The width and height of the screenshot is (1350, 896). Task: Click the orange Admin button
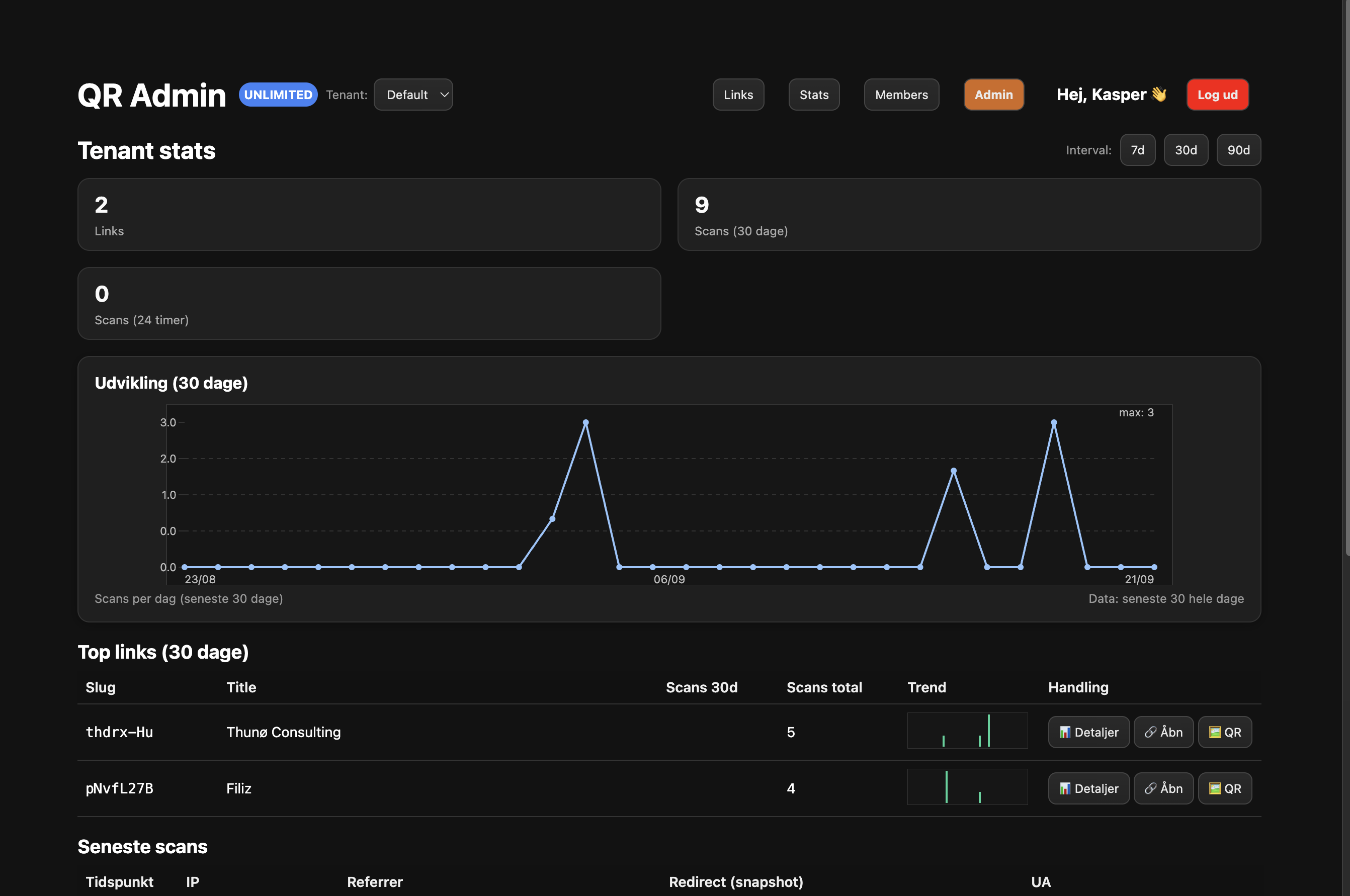pos(993,95)
